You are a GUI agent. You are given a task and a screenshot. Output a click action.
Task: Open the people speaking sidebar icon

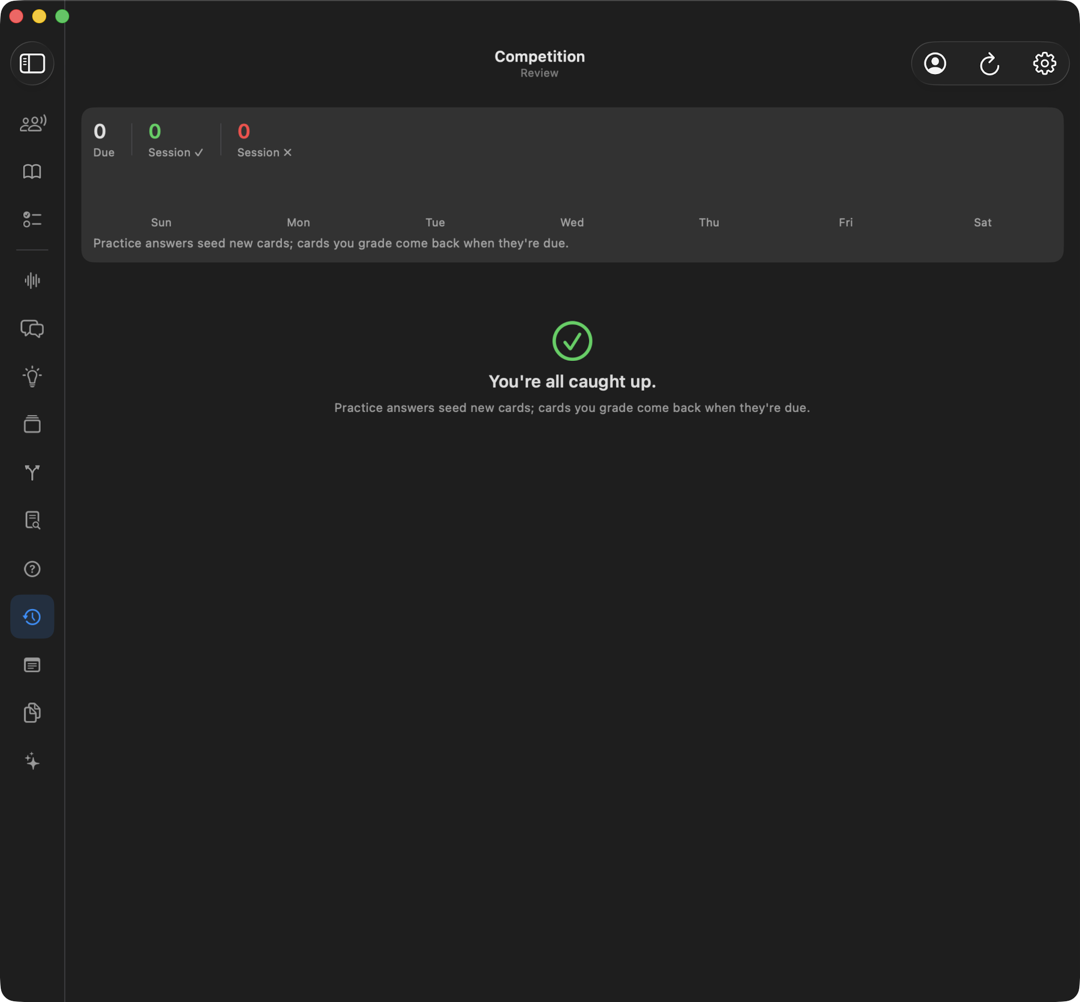[32, 123]
